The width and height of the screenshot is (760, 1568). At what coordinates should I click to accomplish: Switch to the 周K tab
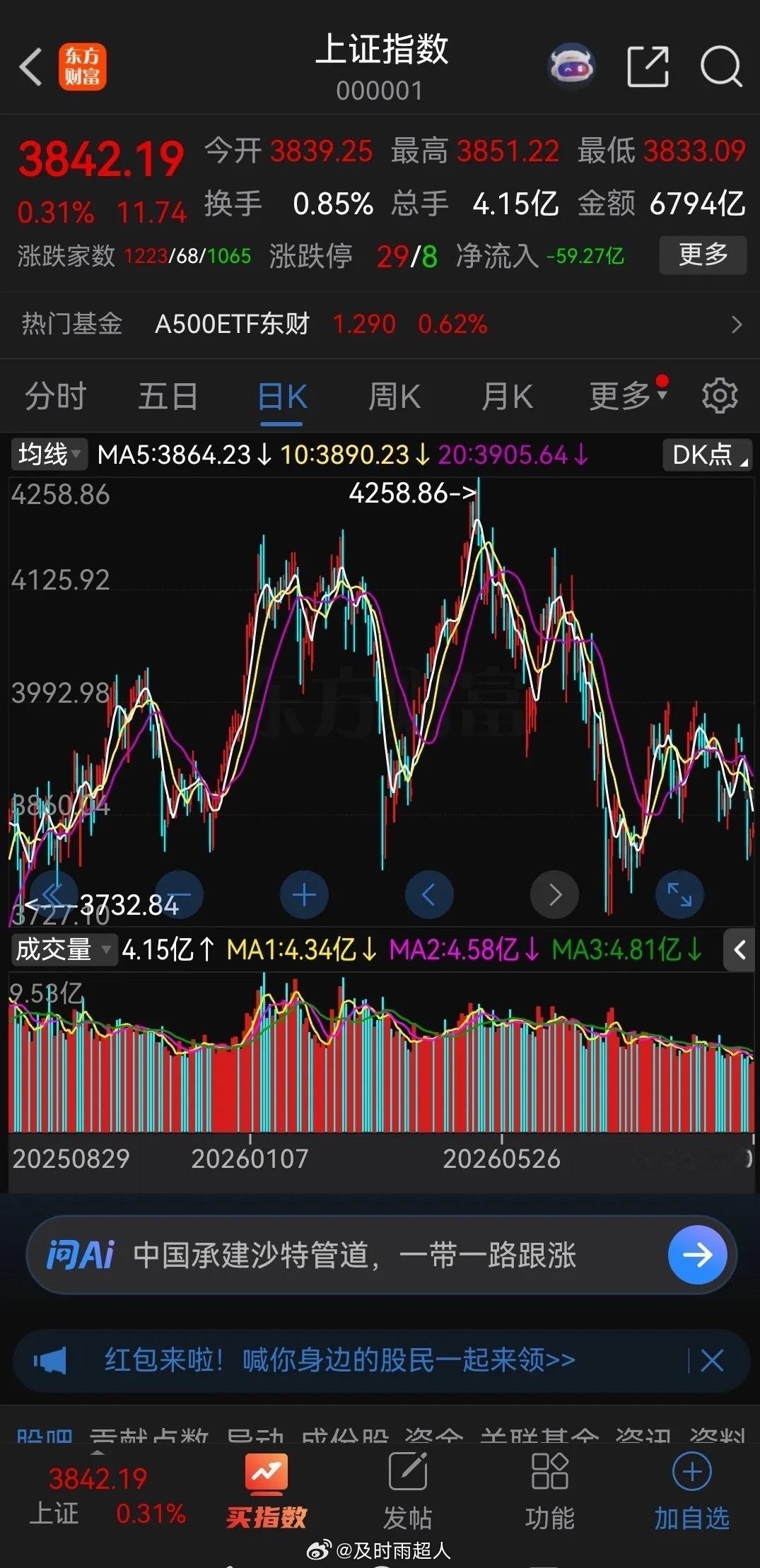coord(394,396)
